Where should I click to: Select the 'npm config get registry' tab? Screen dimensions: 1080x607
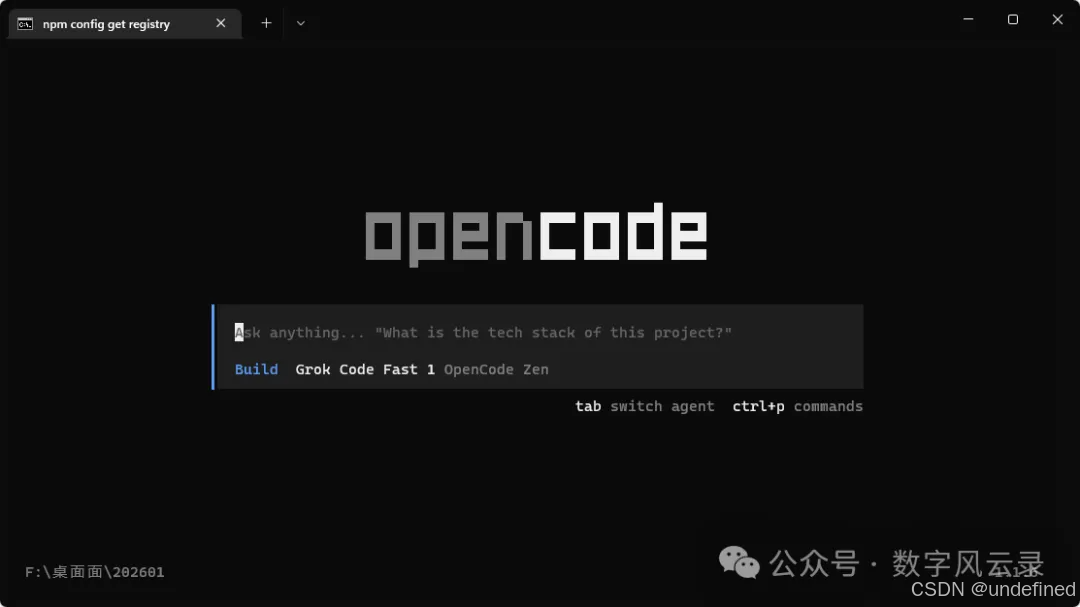coord(125,23)
